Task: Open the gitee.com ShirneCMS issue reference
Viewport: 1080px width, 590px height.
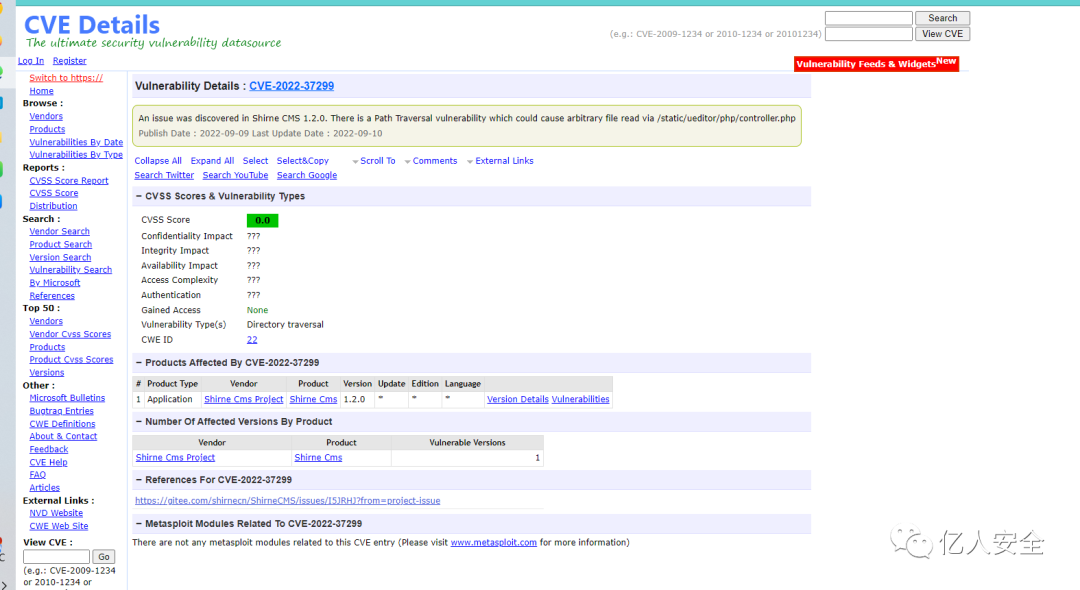Action: click(x=287, y=501)
